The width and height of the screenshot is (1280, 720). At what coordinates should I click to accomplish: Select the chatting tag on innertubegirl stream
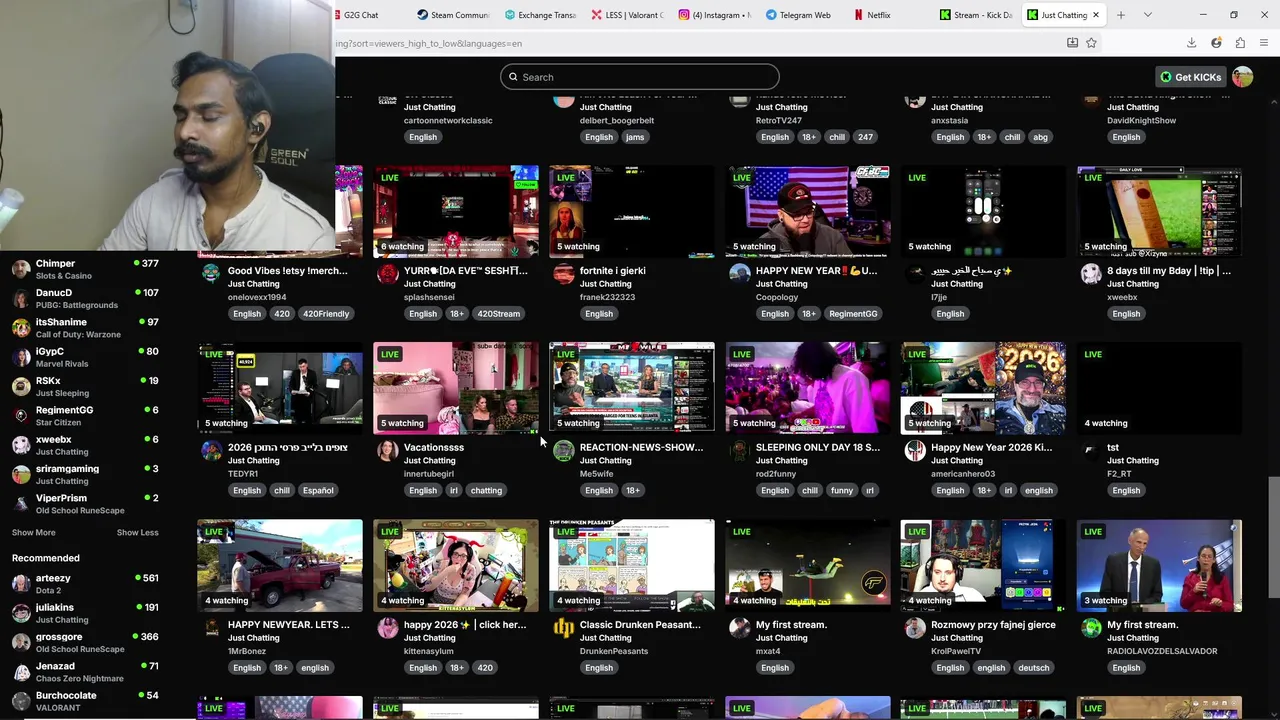pos(486,491)
